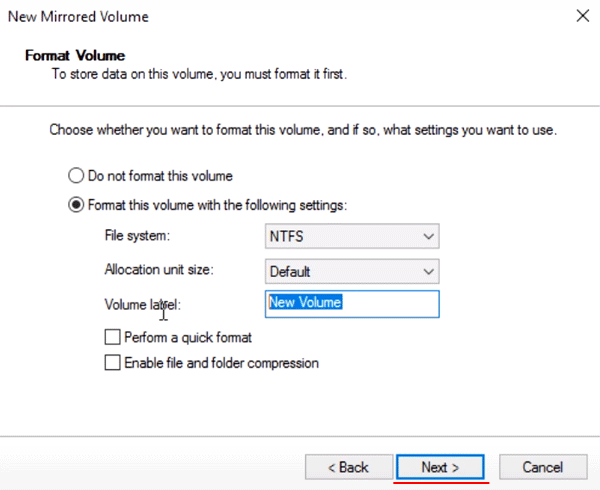The width and height of the screenshot is (600, 490).
Task: Click the Volume label caption text
Action: pyautogui.click(x=142, y=305)
